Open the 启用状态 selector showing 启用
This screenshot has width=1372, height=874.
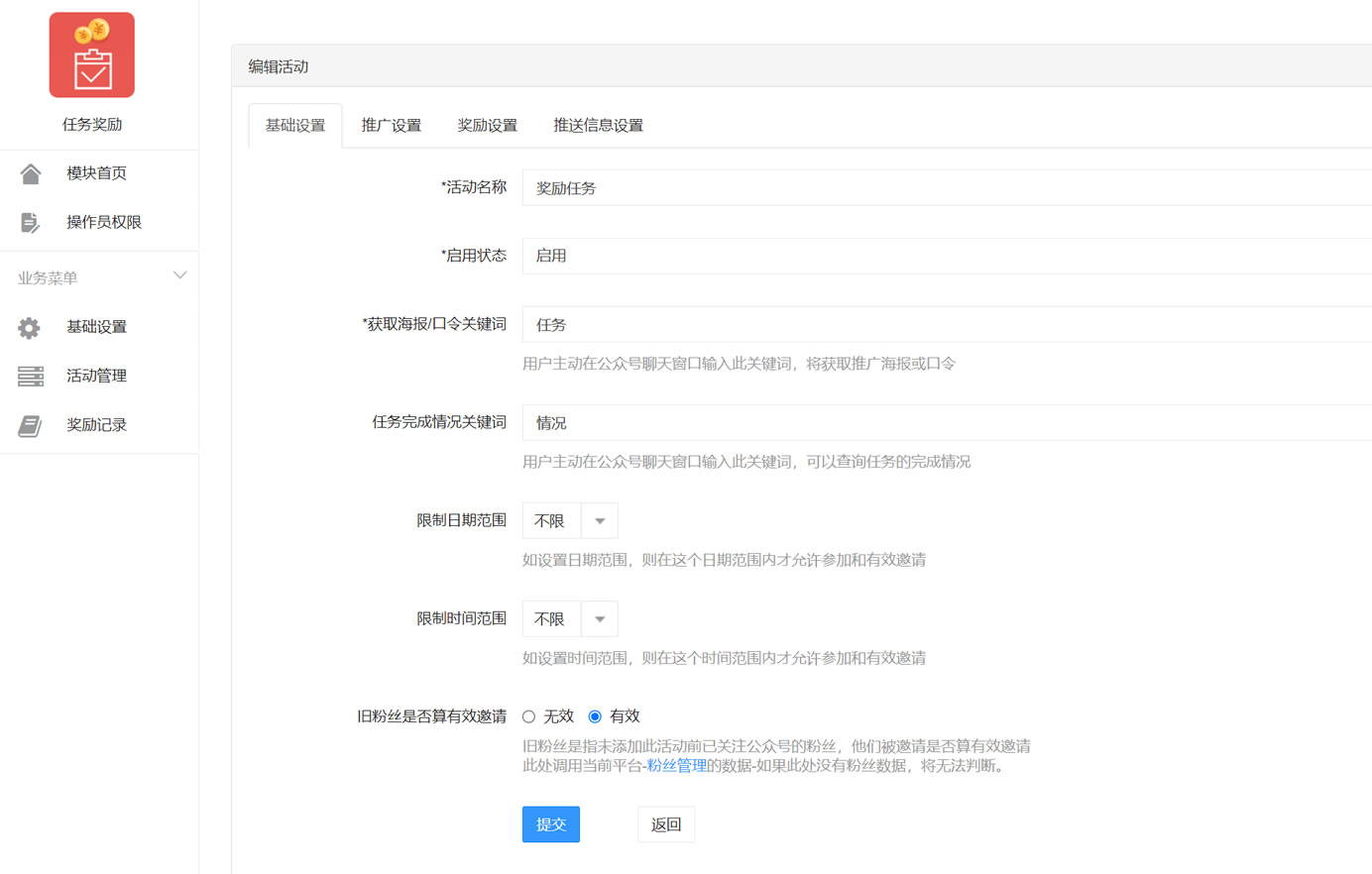[x=947, y=256]
